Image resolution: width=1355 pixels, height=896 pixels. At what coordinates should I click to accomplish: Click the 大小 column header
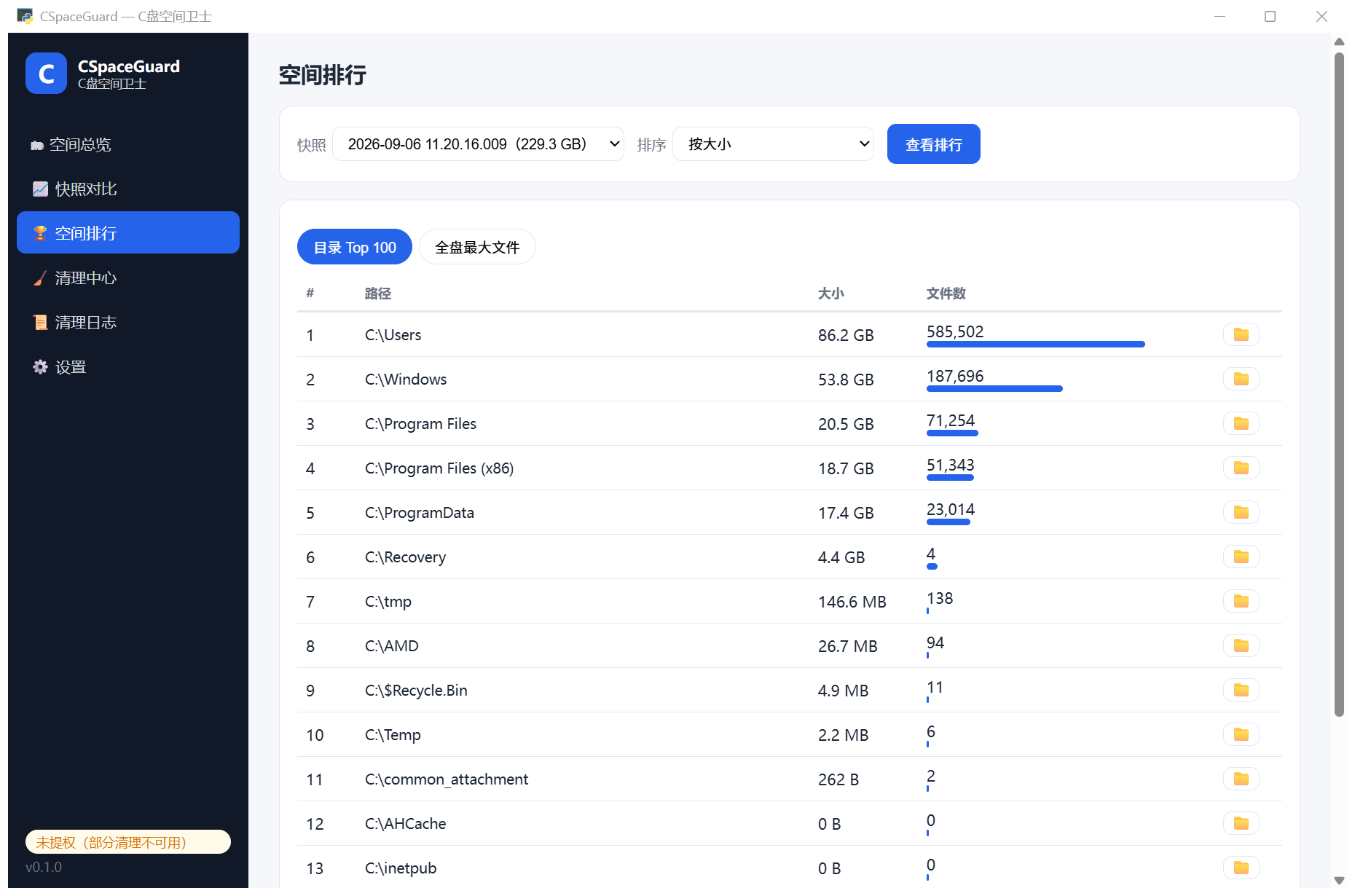coord(831,294)
